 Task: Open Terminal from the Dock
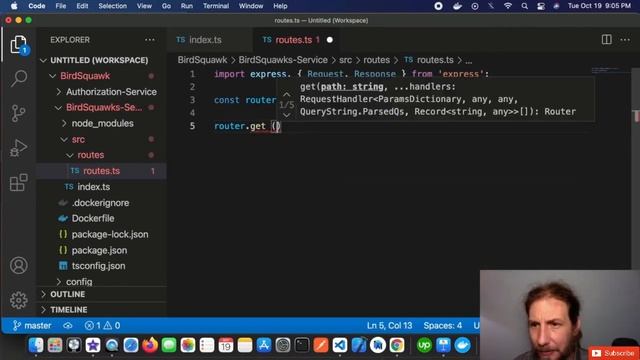point(302,345)
